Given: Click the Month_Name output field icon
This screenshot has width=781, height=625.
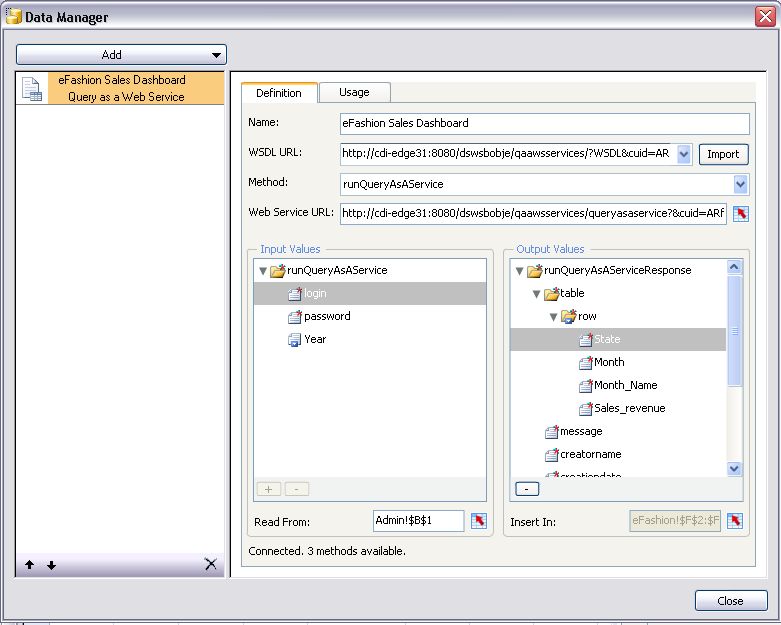Looking at the screenshot, I should coord(586,385).
